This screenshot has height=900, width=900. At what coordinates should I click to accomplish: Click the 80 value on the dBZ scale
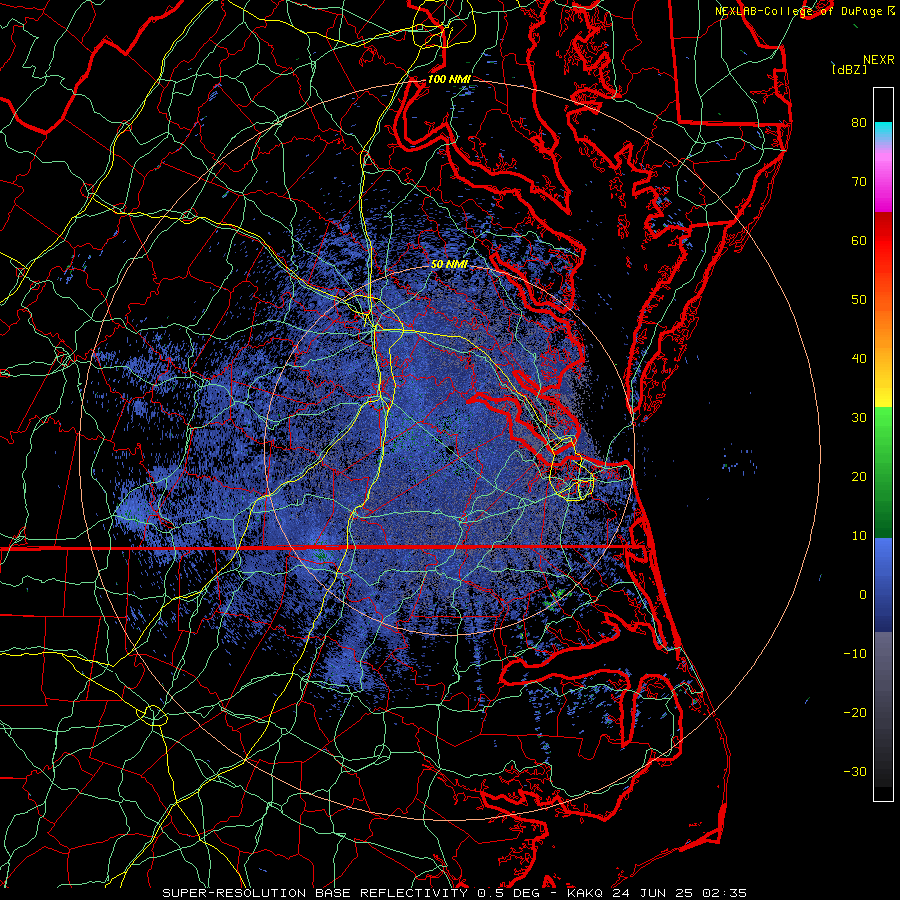pos(859,122)
